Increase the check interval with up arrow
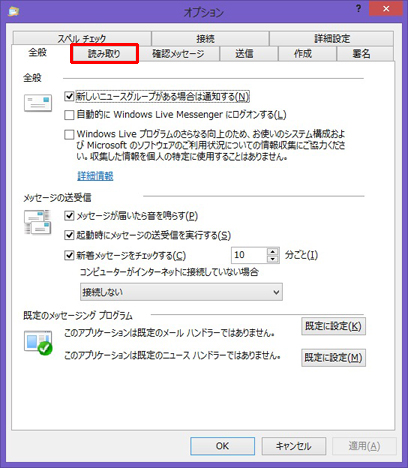The width and height of the screenshot is (408, 468). click(273, 252)
